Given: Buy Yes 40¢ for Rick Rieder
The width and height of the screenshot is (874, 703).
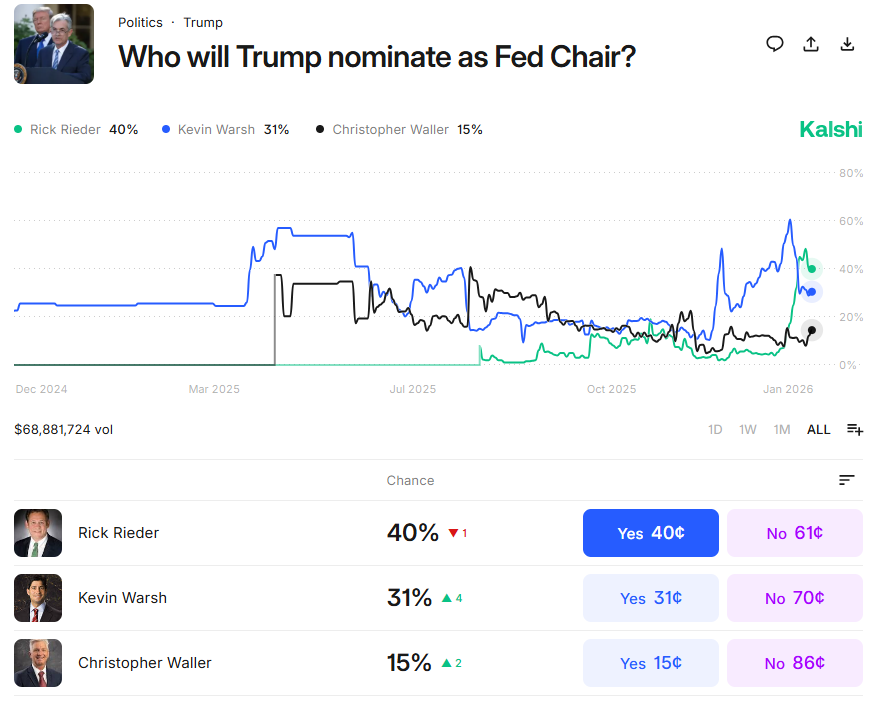Looking at the screenshot, I should 650,533.
